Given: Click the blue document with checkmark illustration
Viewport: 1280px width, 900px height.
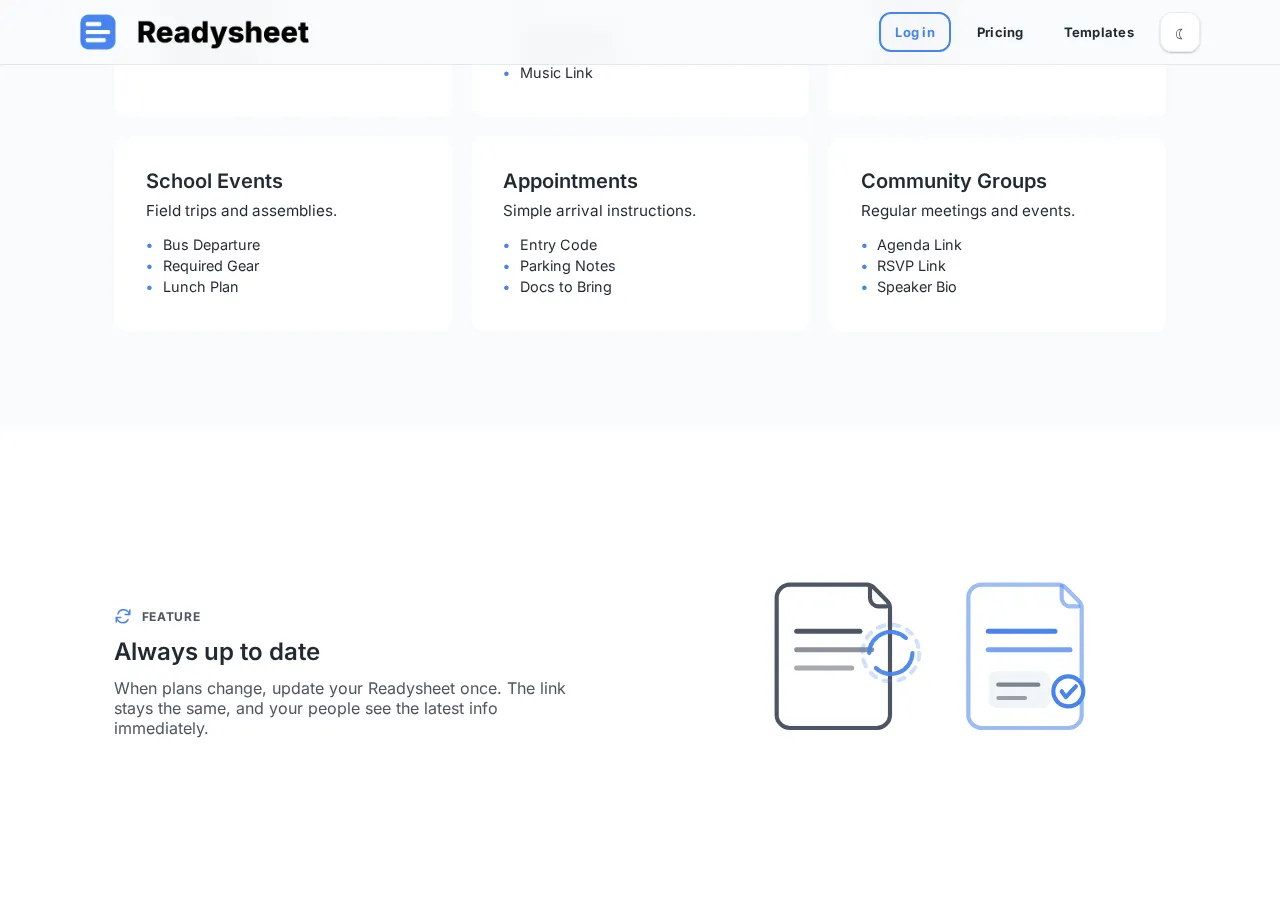Looking at the screenshot, I should click(1026, 656).
